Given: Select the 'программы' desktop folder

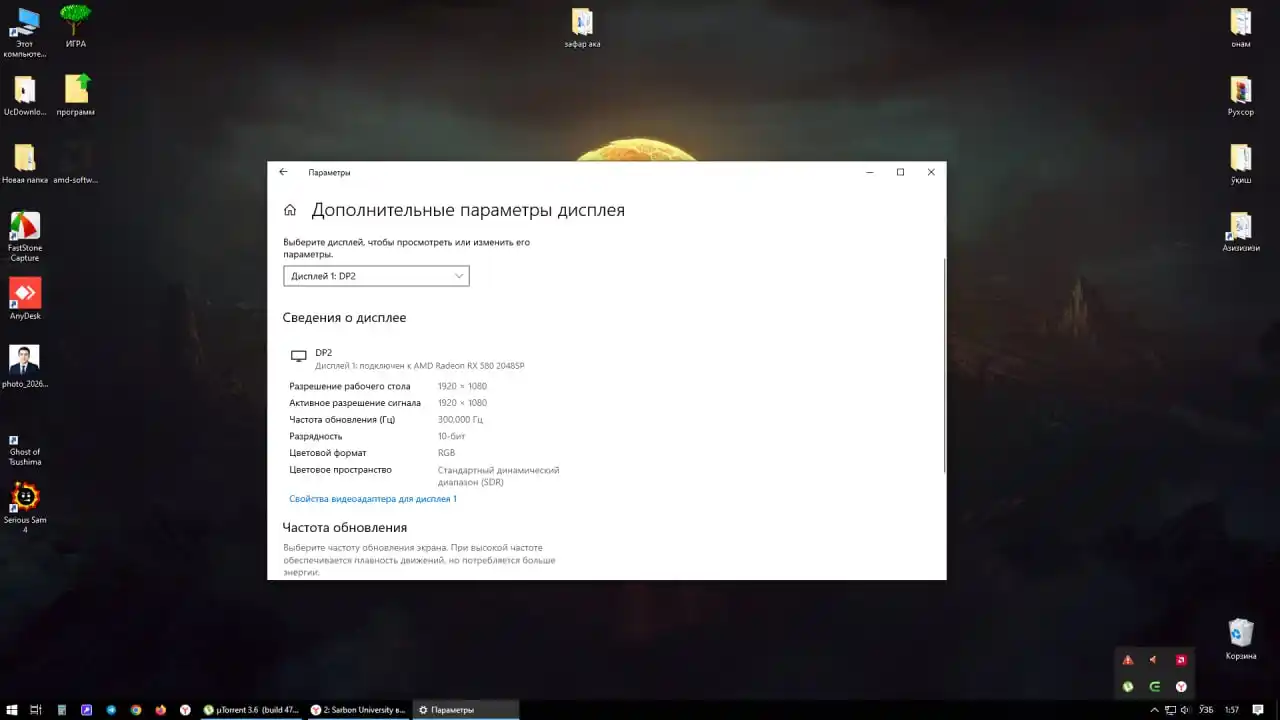Looking at the screenshot, I should pyautogui.click(x=76, y=96).
